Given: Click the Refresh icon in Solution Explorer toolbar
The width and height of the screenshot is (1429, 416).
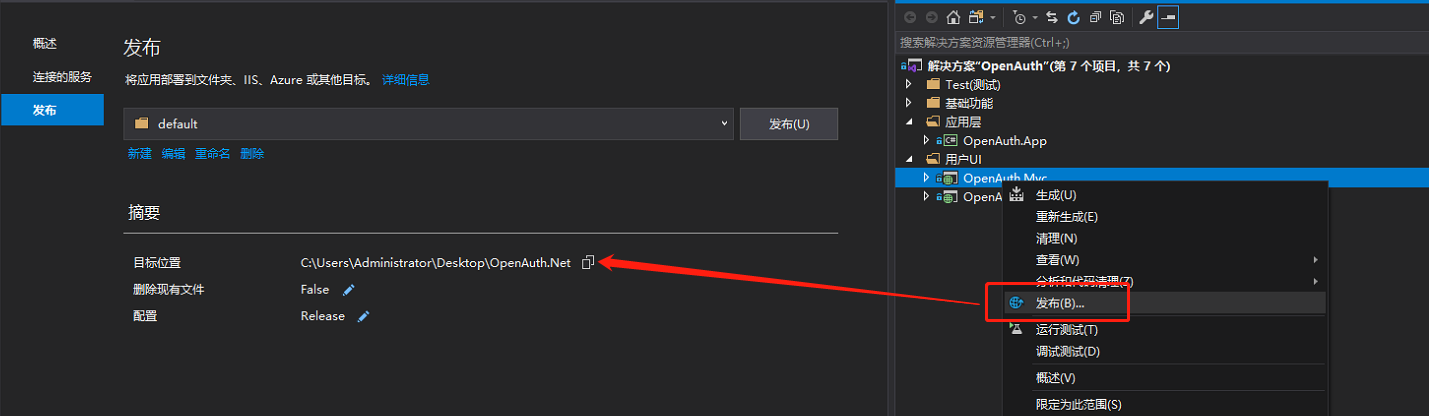Looking at the screenshot, I should point(1074,17).
